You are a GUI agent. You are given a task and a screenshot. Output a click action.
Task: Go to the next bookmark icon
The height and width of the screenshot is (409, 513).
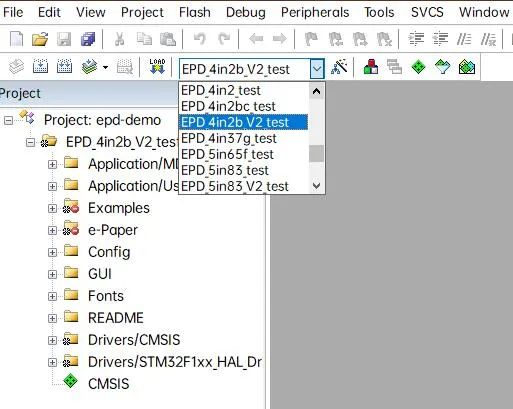coord(360,39)
